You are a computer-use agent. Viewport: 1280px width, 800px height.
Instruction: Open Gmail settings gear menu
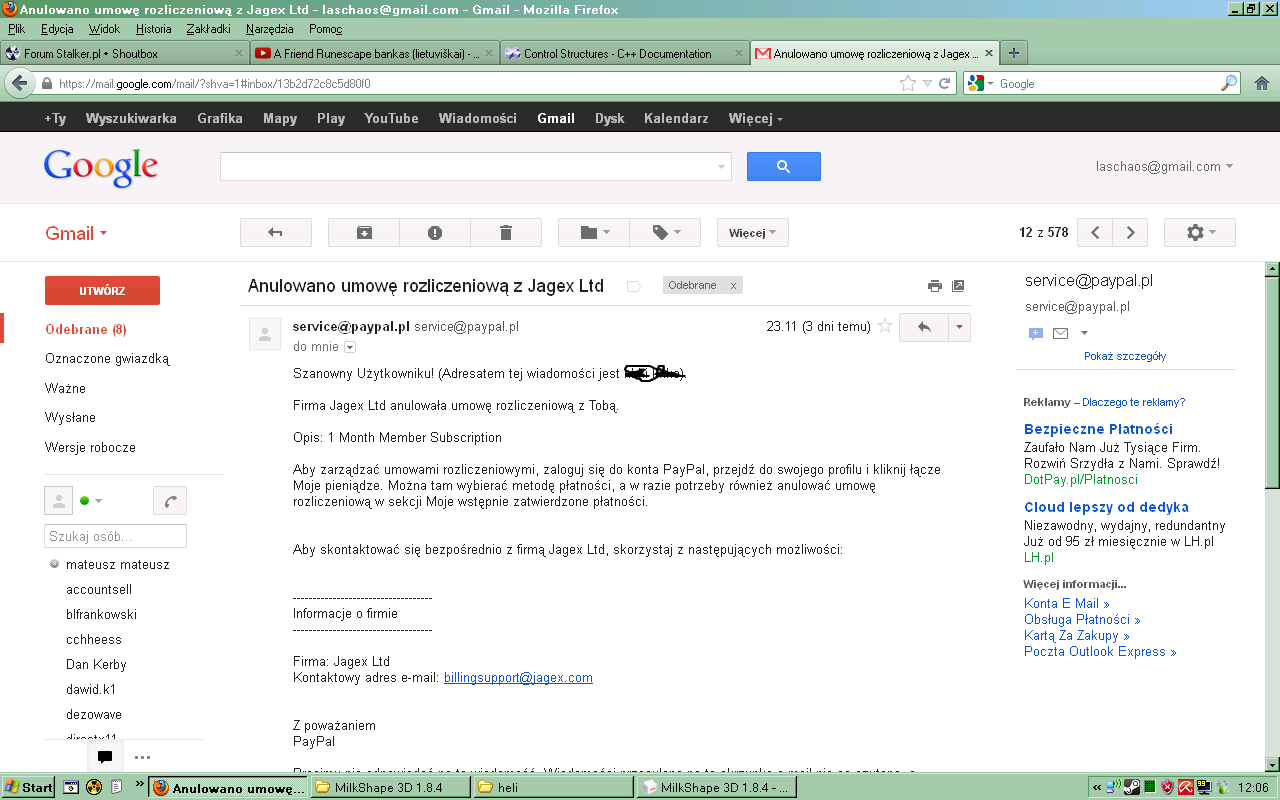coord(1200,233)
